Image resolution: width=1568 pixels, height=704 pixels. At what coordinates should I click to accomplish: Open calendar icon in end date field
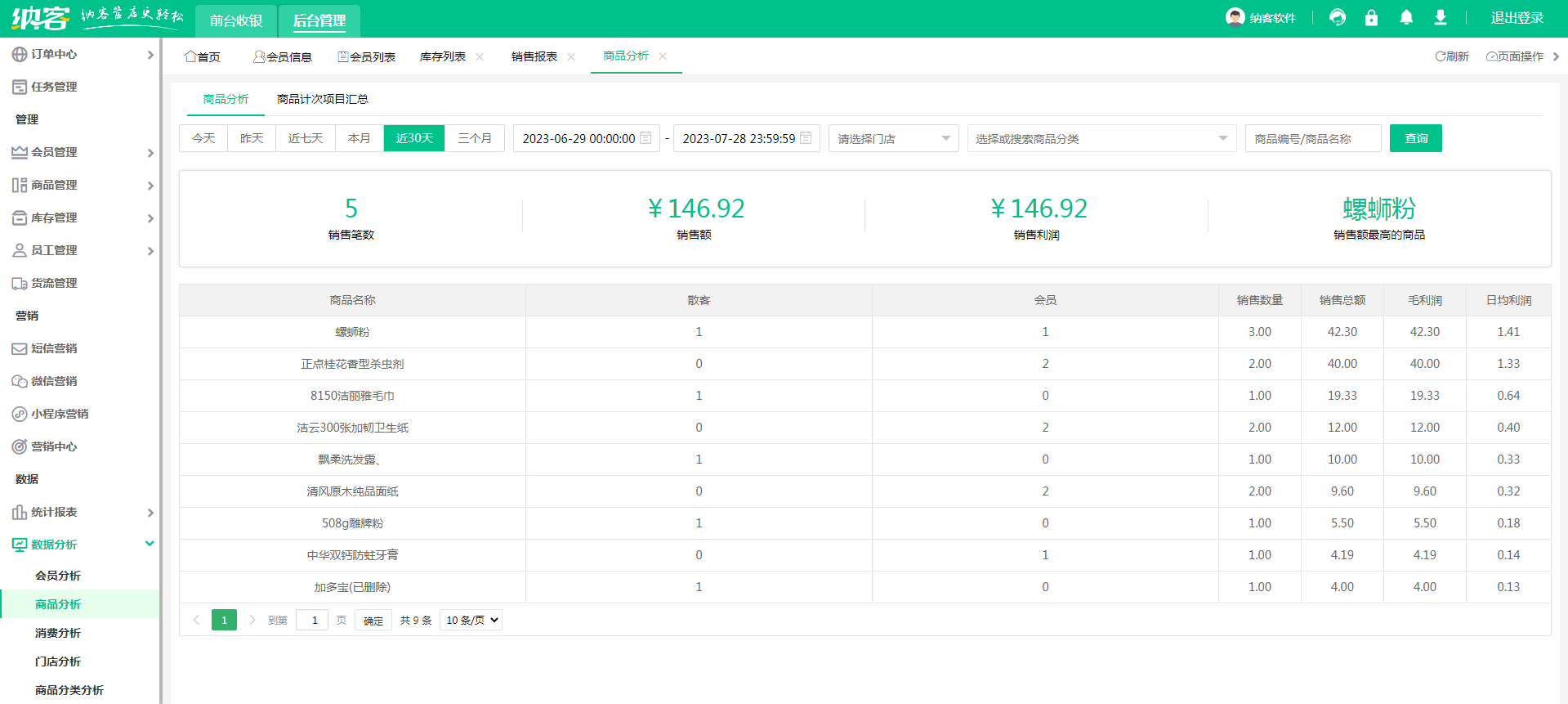click(806, 138)
